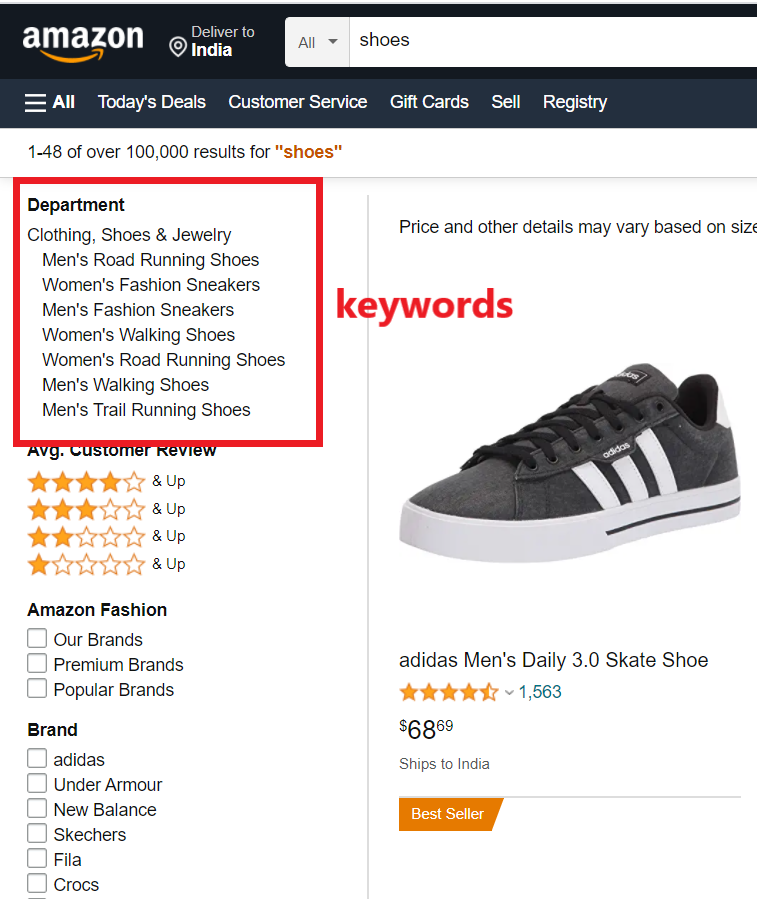Click the adidas shoe star rating
The height and width of the screenshot is (899, 757).
pyautogui.click(x=448, y=692)
